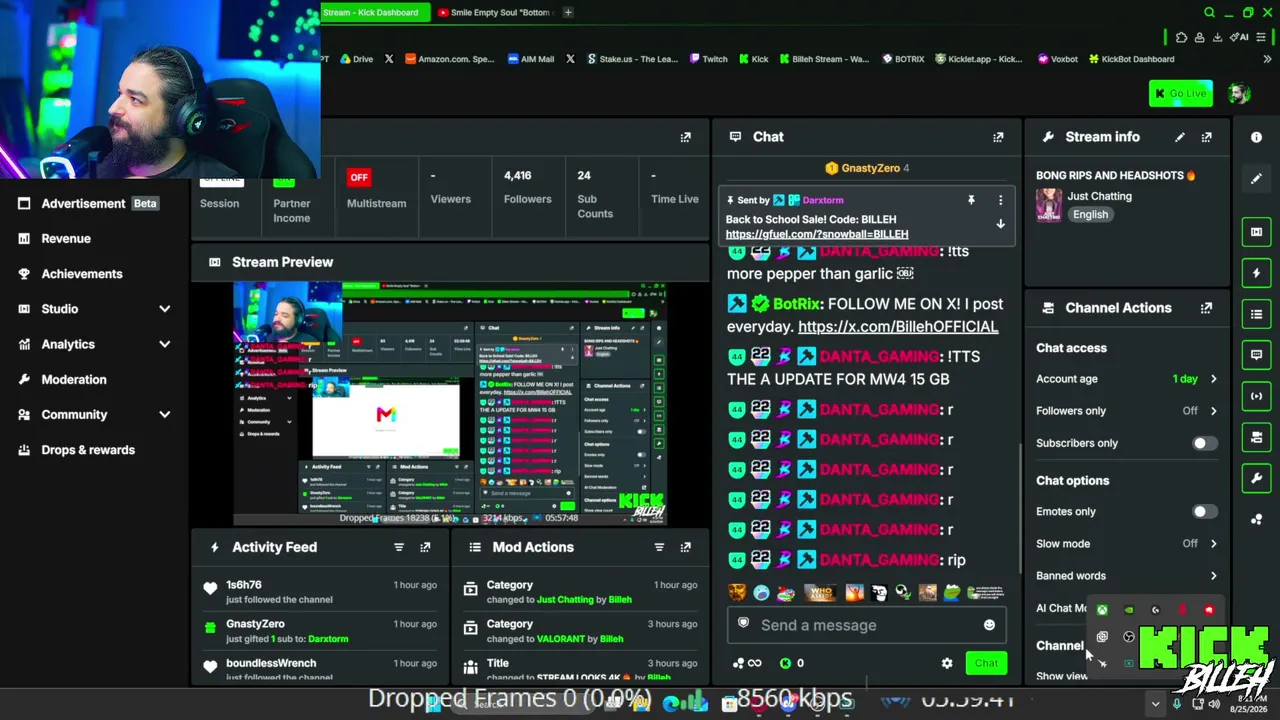Toggle the chat panel icon in right sidebar
The image size is (1280, 720).
pyautogui.click(x=1256, y=355)
